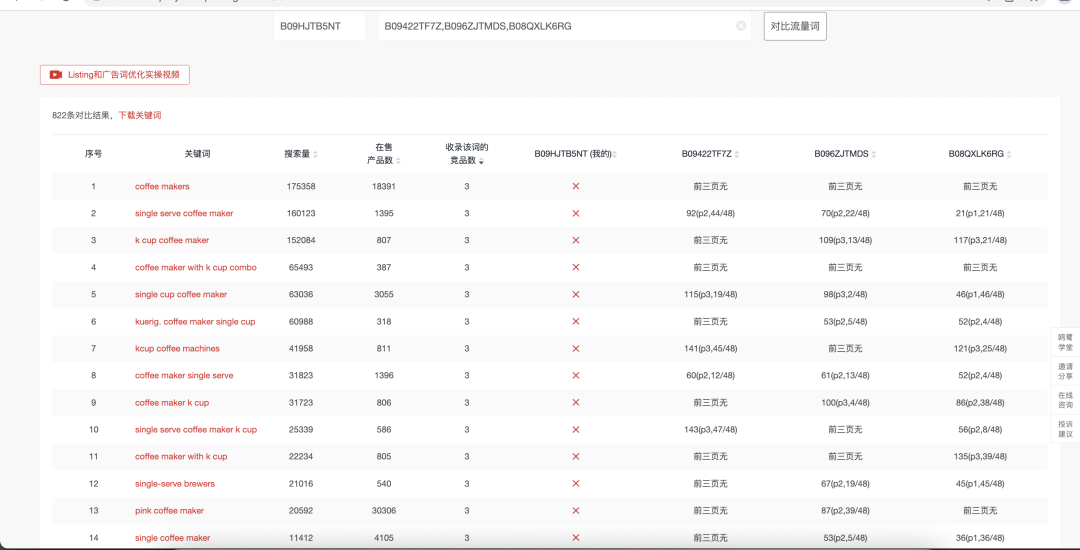
Task: Sort by 搜索量 column
Action: [315, 155]
